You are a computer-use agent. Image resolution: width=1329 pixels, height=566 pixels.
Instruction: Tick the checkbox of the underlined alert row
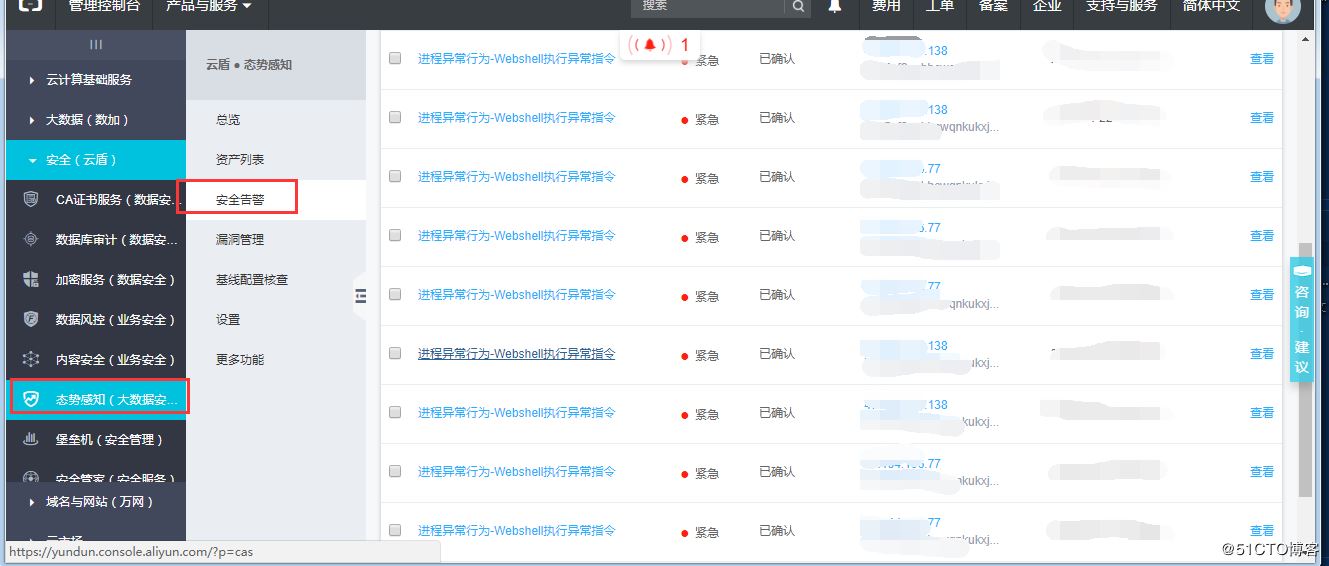395,353
